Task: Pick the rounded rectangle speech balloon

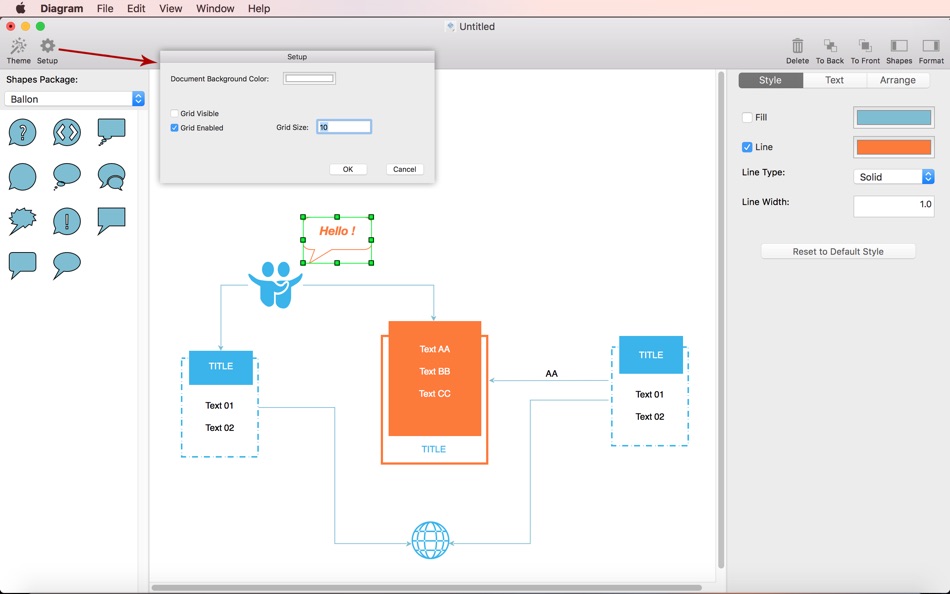Action: click(22, 265)
